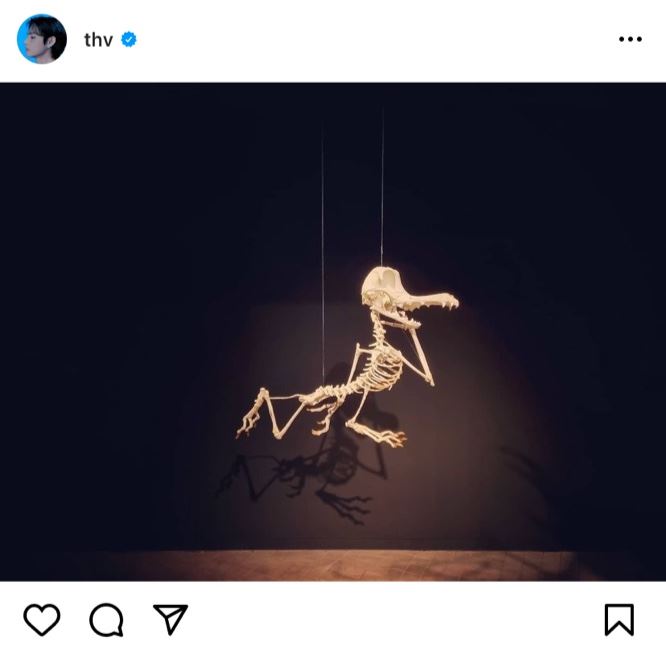
Task: Like the post with the heart icon
Action: pyautogui.click(x=42, y=620)
